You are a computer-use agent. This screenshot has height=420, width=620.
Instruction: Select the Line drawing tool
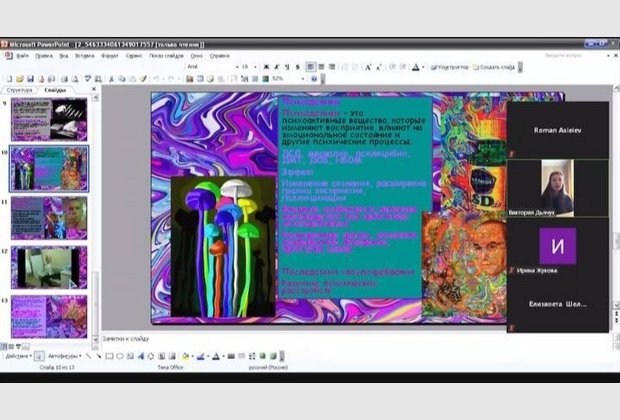[87, 355]
